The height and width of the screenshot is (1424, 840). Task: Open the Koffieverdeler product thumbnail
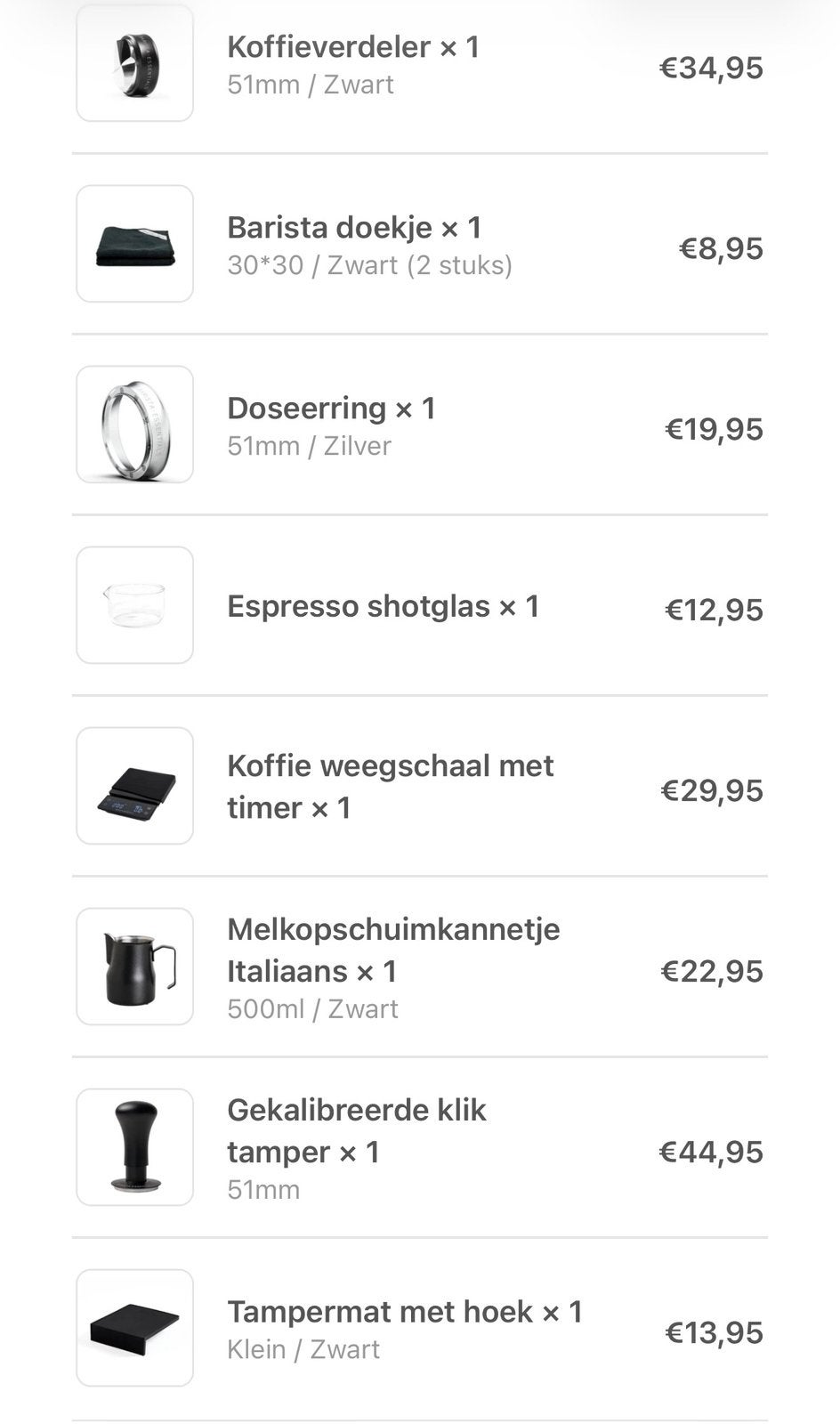[x=134, y=63]
